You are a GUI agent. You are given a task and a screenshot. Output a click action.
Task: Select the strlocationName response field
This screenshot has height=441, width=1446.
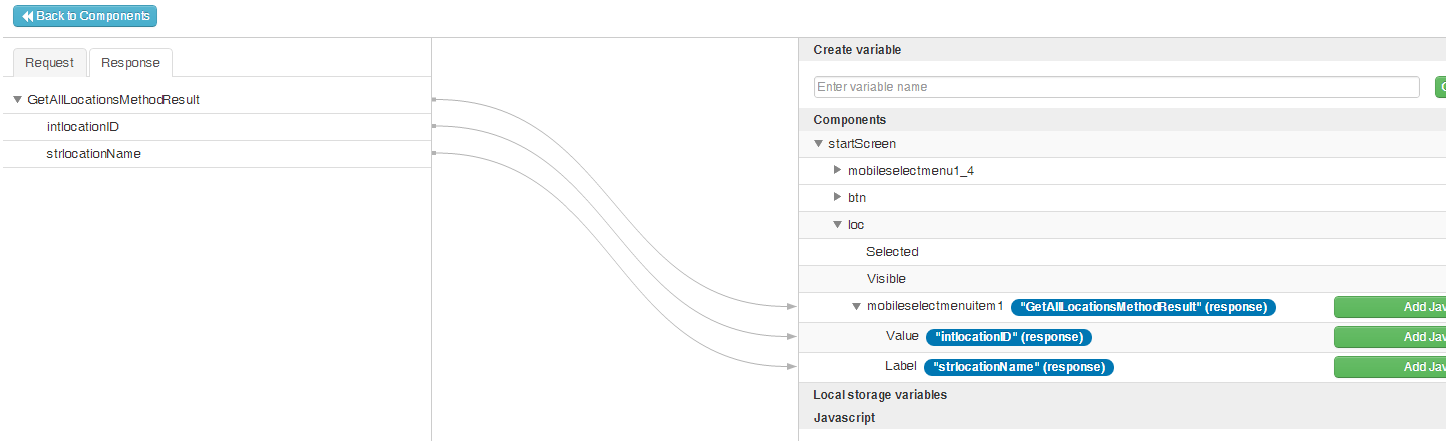[93, 154]
